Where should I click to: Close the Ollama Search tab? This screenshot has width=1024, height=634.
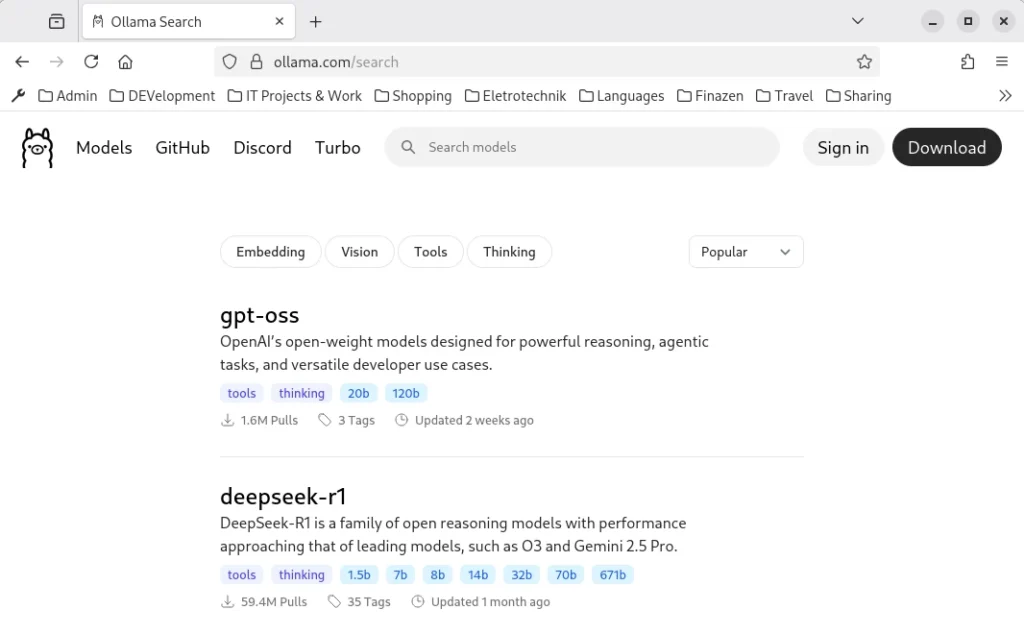point(280,22)
